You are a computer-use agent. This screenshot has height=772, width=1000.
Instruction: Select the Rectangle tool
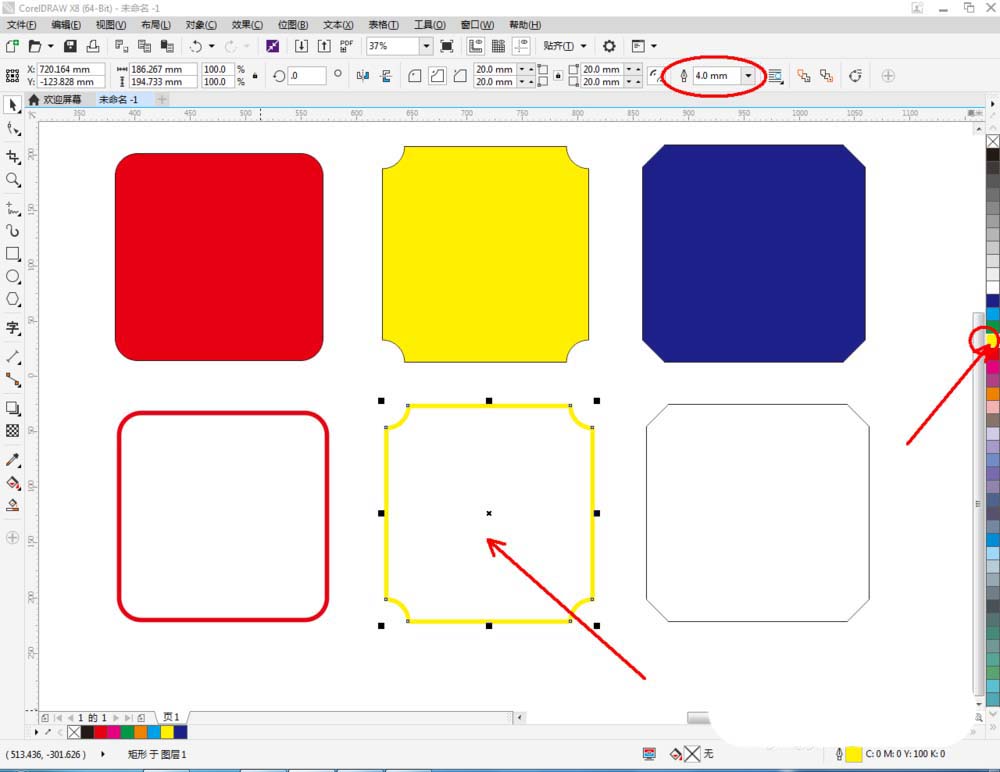tap(12, 253)
